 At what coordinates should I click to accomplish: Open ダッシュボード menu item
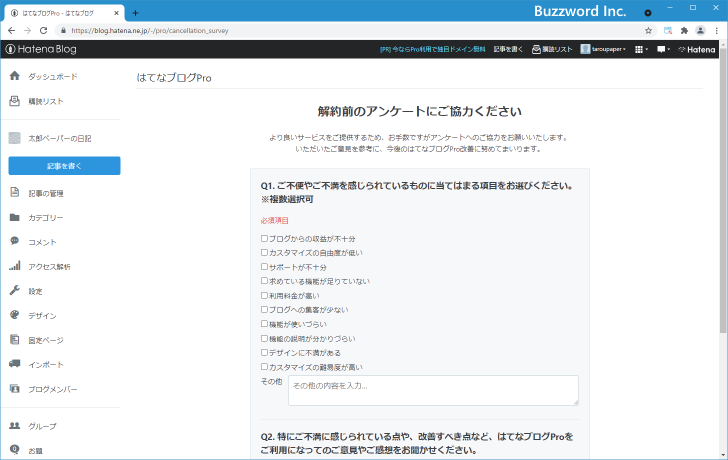click(52, 76)
